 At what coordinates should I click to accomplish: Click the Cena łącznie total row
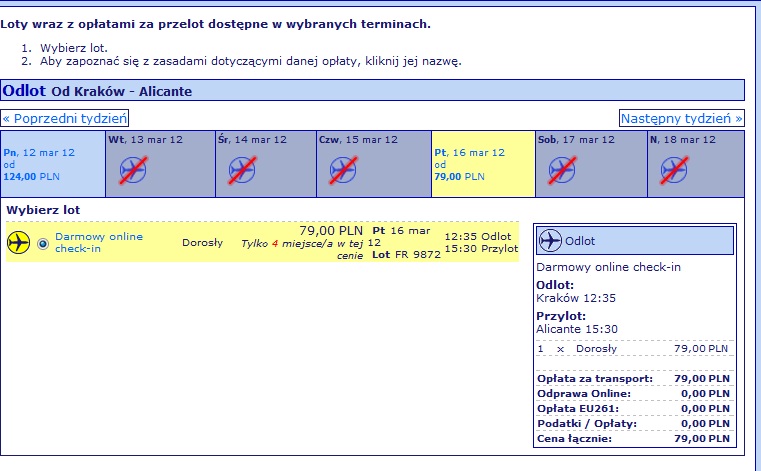click(633, 439)
